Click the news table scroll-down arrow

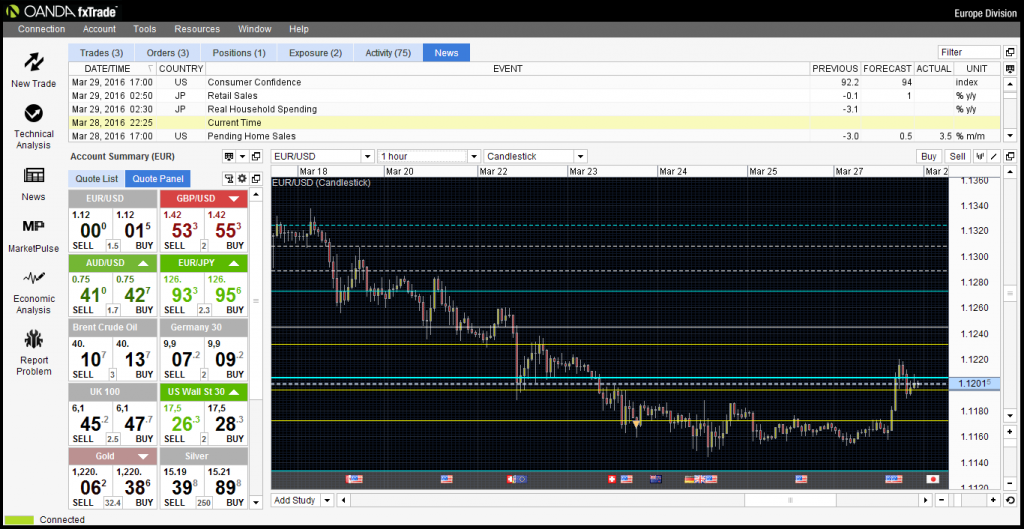pos(1010,136)
